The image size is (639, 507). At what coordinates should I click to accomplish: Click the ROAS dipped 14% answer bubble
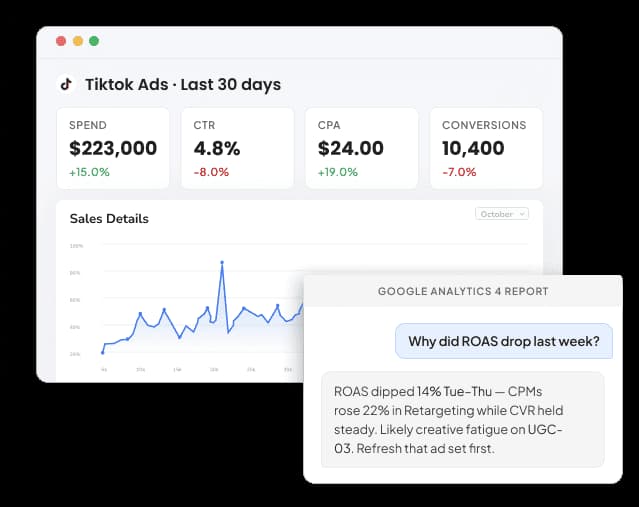pos(463,420)
